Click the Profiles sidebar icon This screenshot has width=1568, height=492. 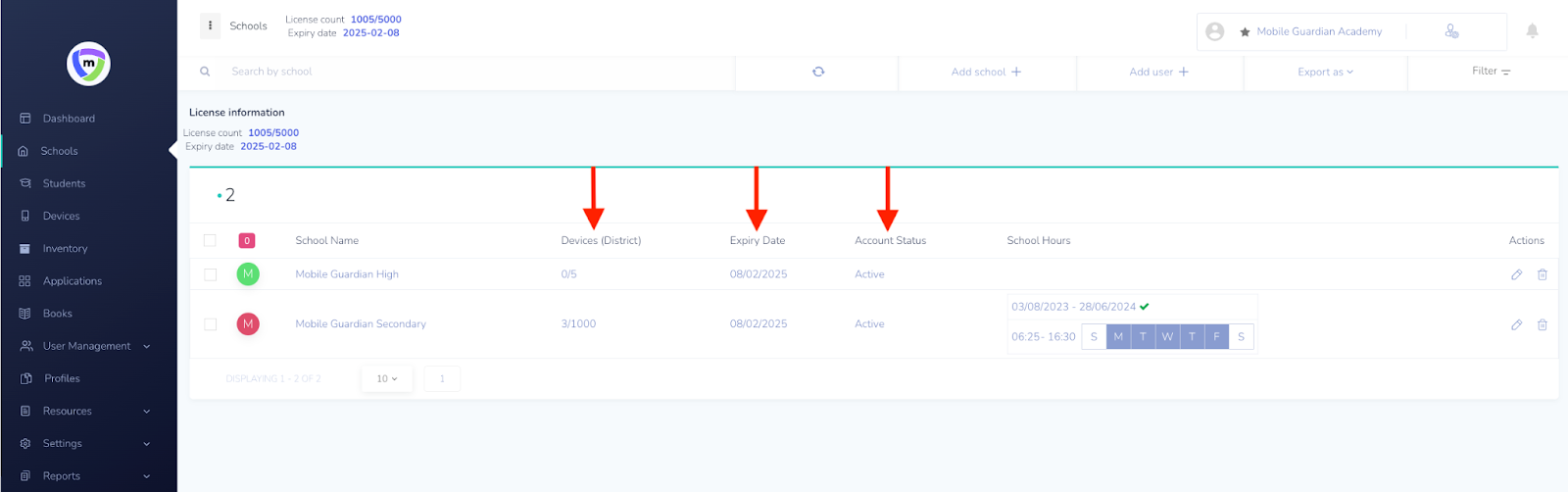click(26, 378)
